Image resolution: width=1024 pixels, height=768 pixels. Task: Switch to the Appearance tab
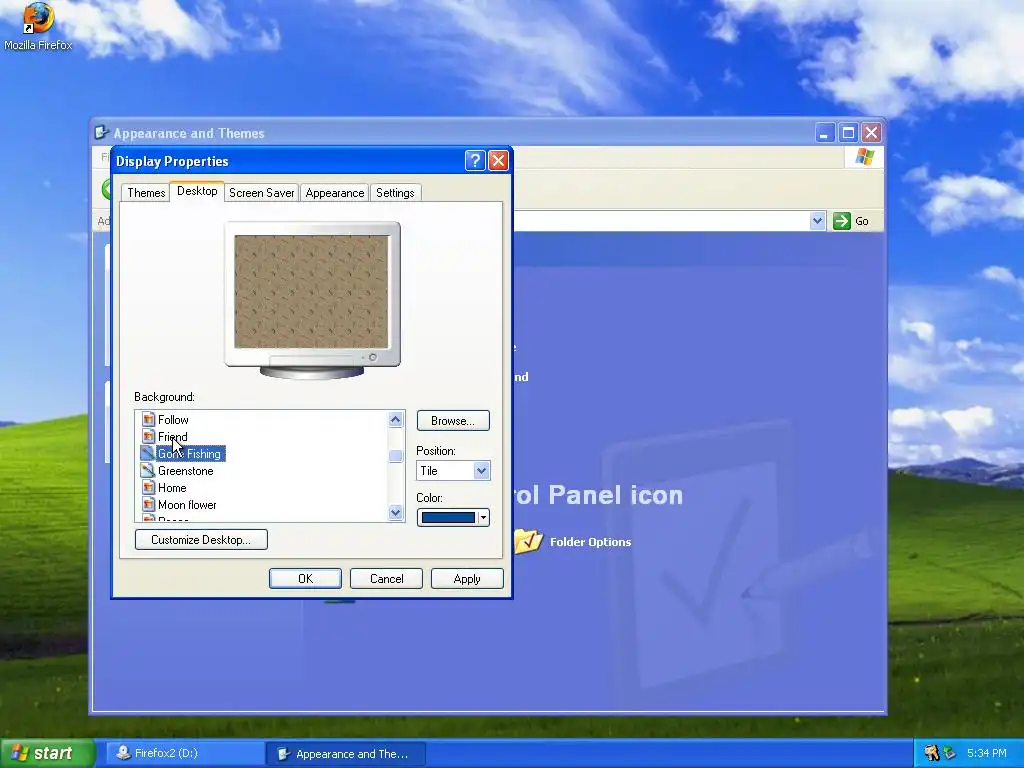click(x=334, y=193)
